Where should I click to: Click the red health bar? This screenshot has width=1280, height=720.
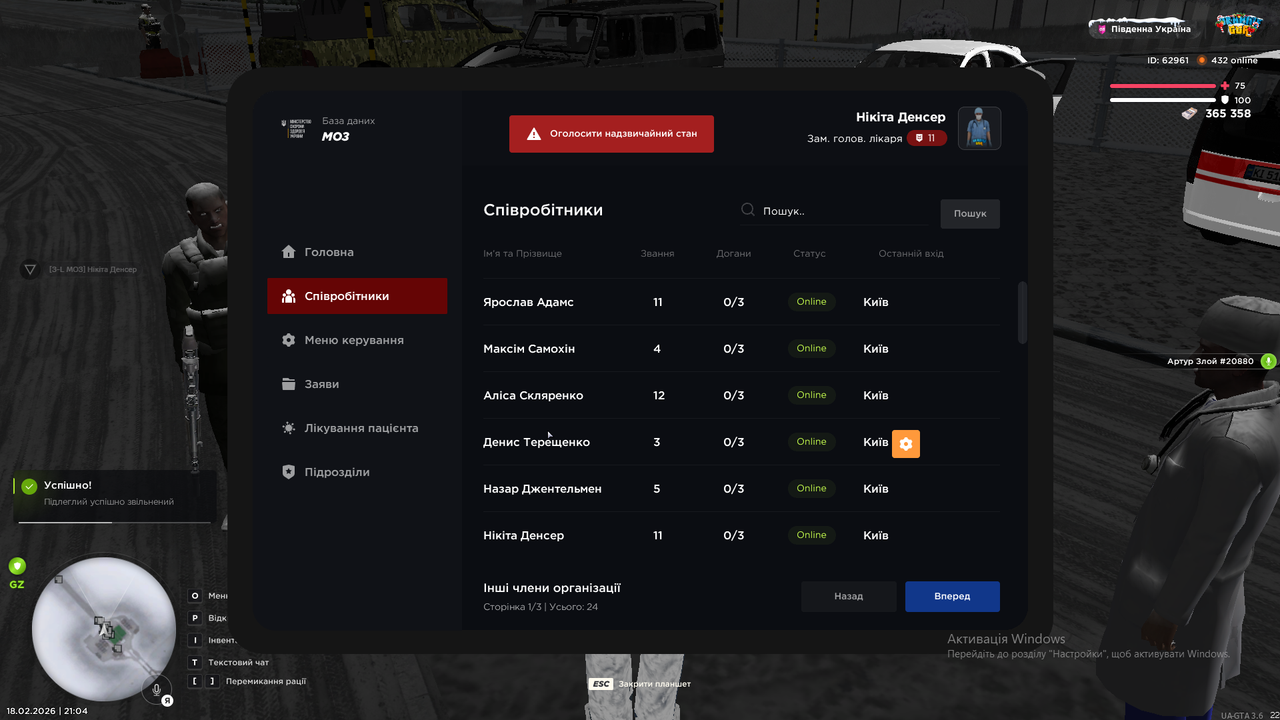click(x=1162, y=86)
